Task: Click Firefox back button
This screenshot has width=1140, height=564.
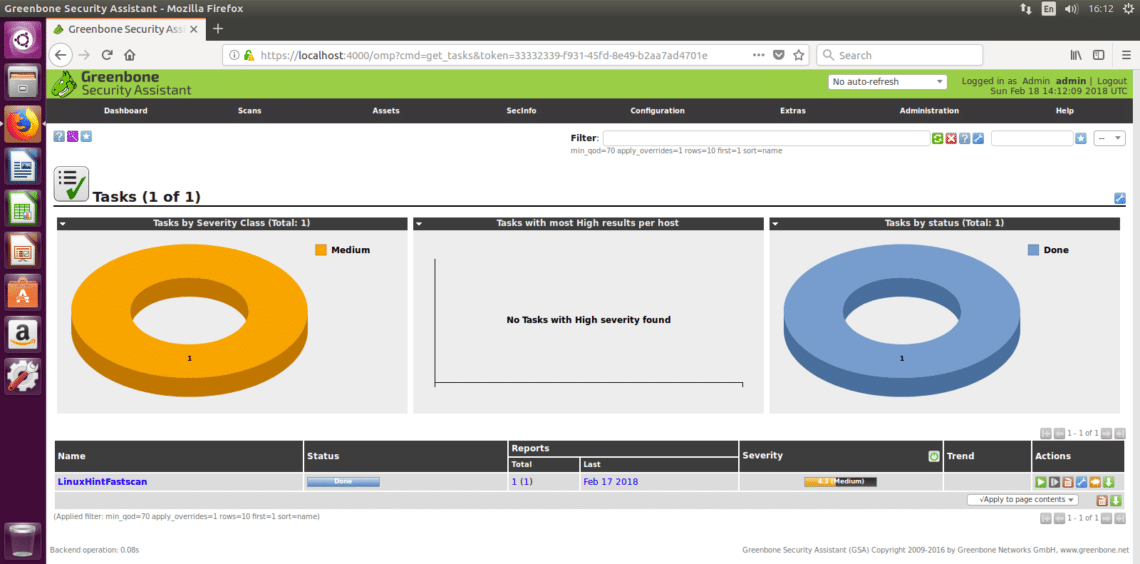Action: coord(61,55)
